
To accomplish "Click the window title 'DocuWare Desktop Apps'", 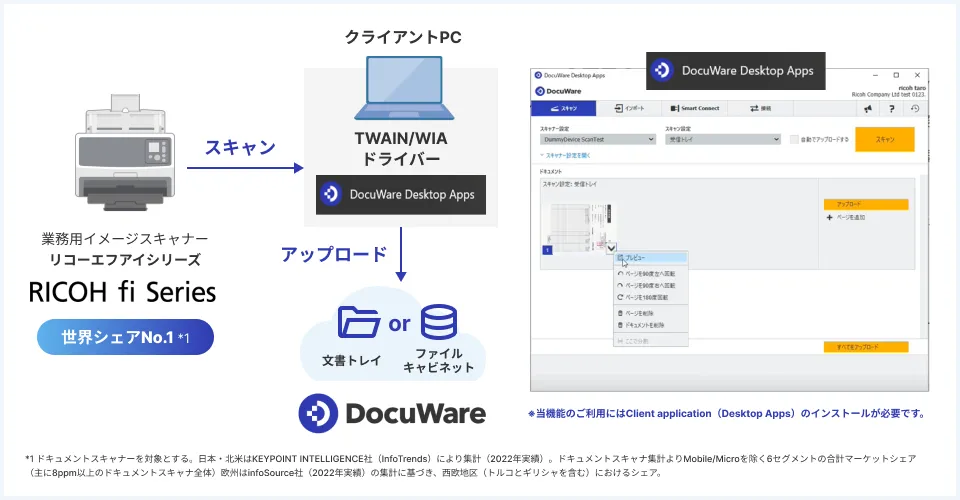I will [574, 75].
